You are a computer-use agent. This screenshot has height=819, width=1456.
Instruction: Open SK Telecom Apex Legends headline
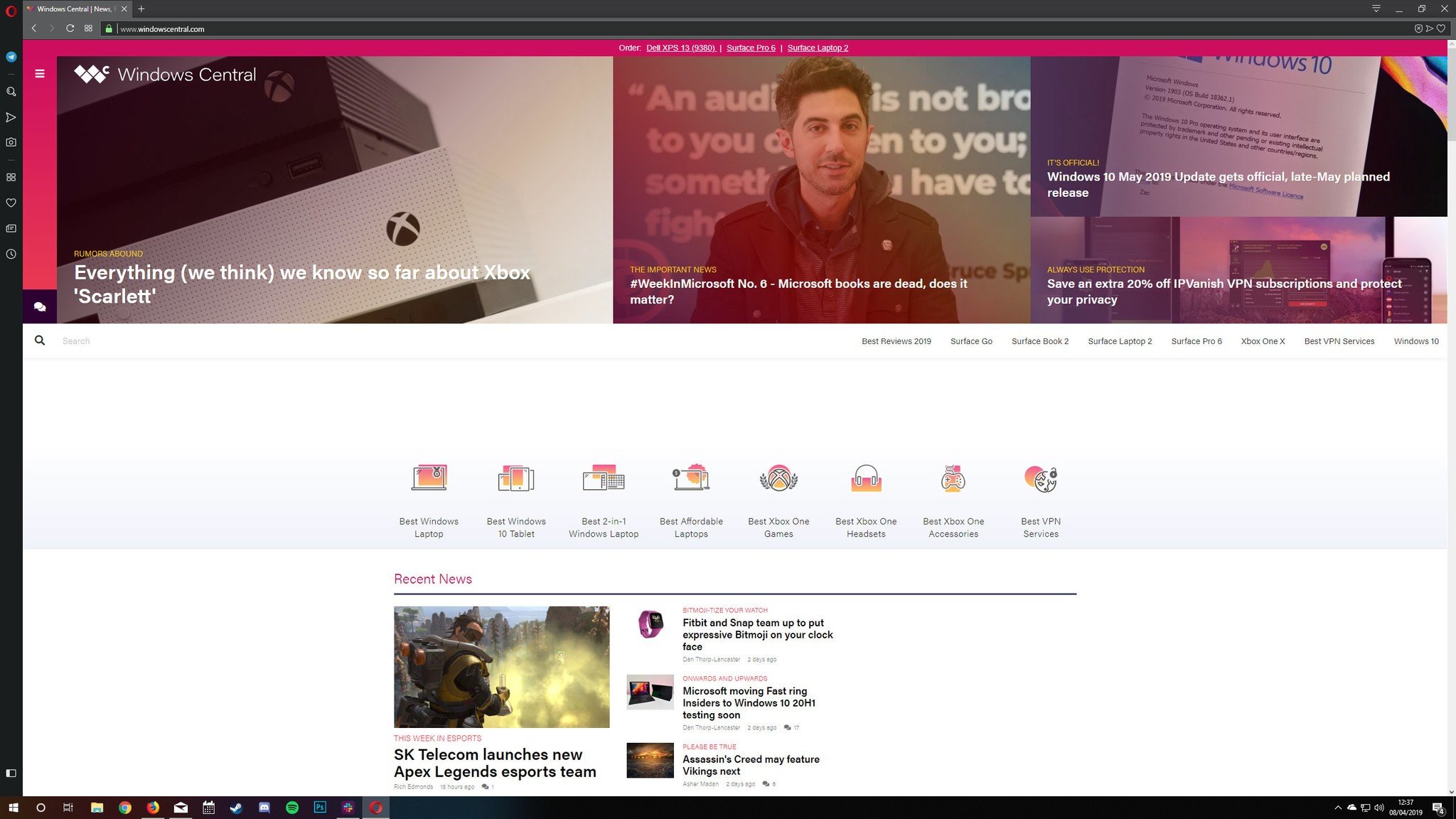click(x=495, y=763)
